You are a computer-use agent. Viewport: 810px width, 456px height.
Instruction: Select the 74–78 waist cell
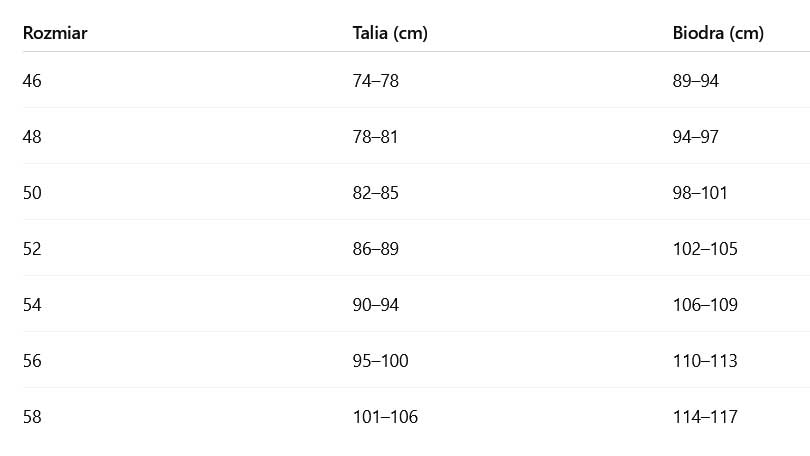coord(376,81)
